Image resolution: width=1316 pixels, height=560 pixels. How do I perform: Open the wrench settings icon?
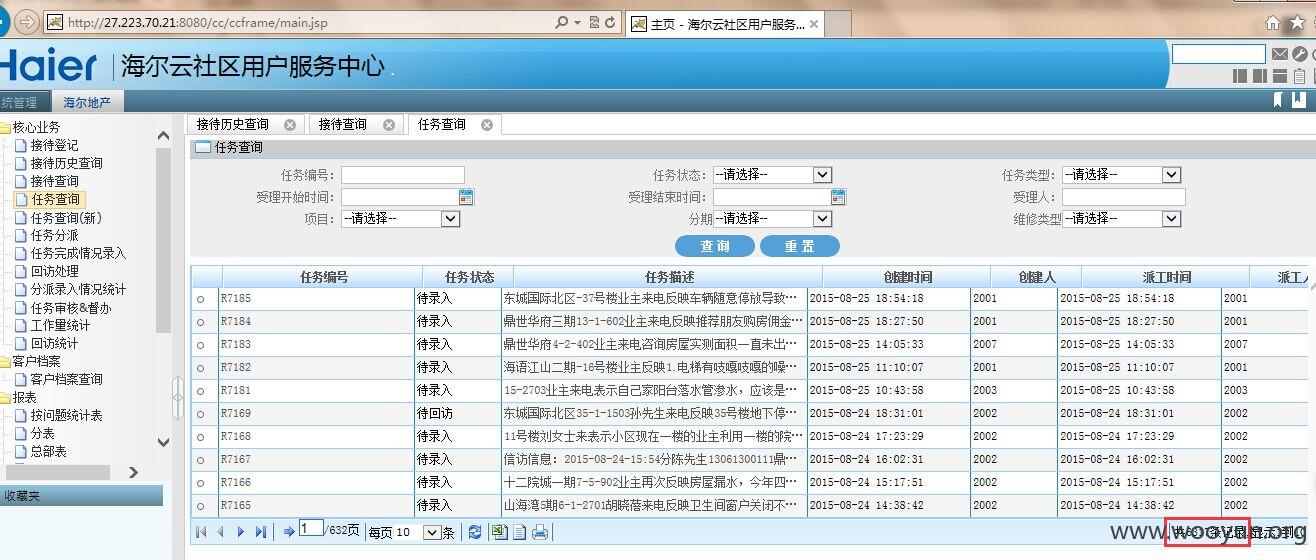click(1299, 54)
